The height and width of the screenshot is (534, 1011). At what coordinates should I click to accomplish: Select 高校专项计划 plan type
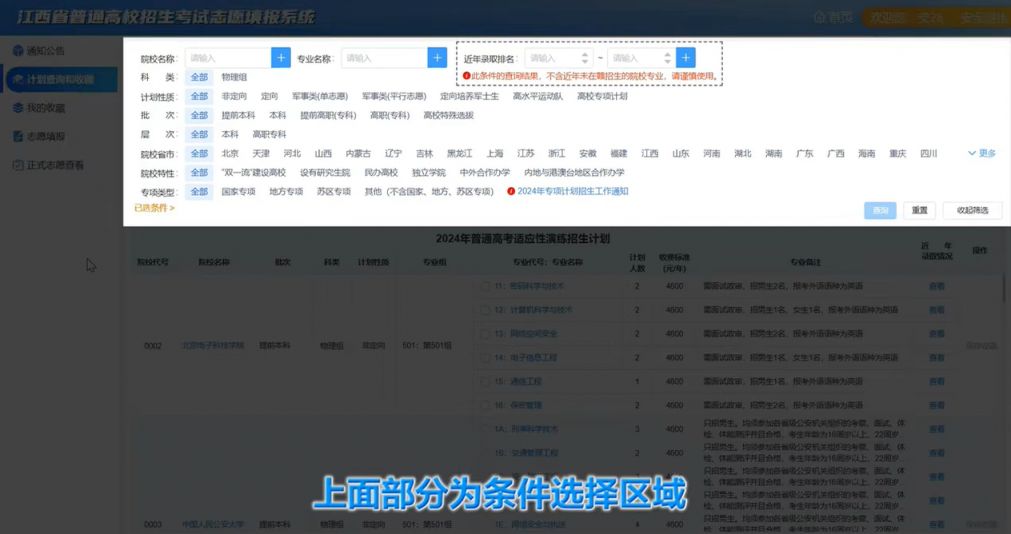(x=602, y=96)
